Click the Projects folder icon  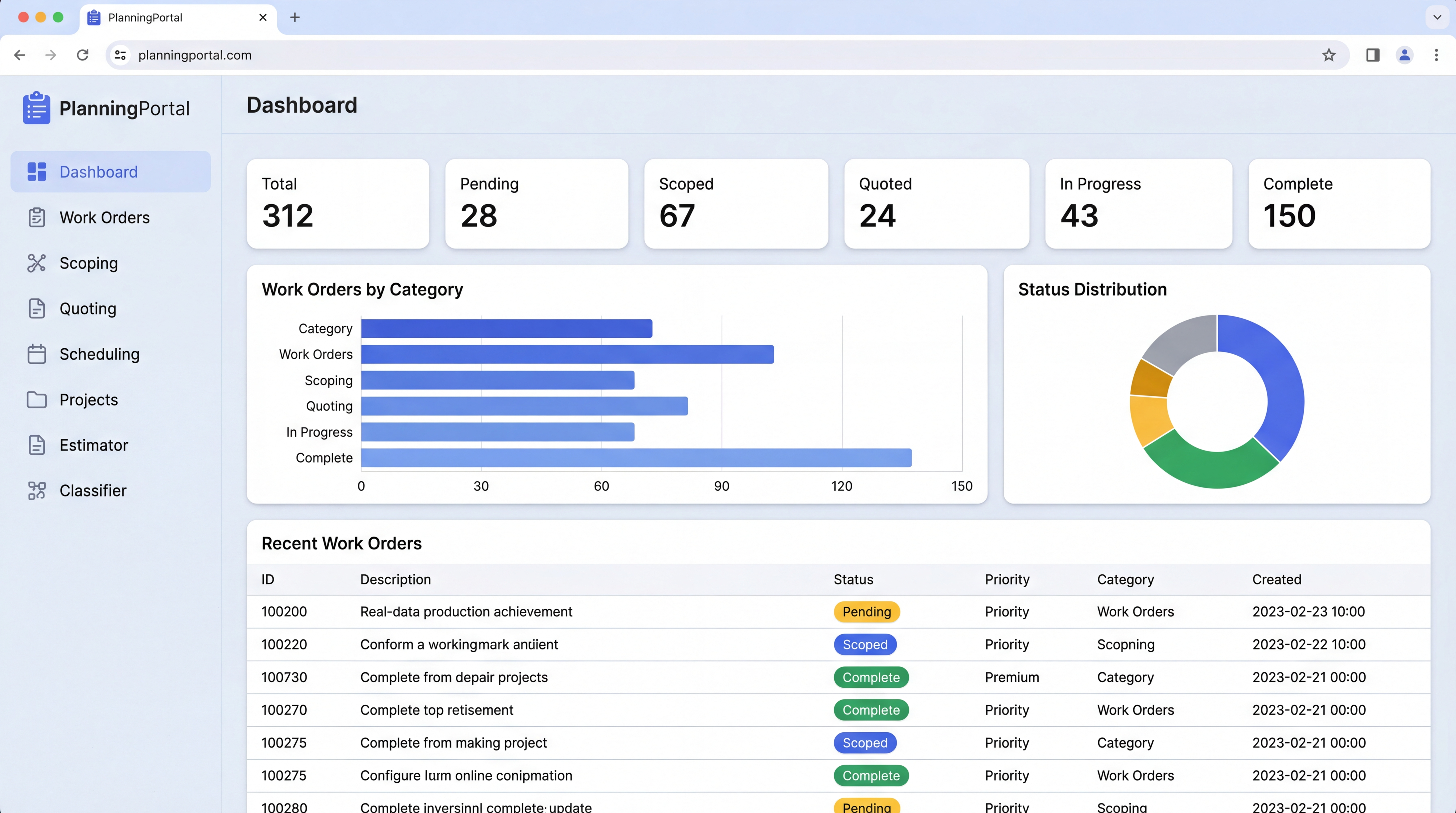point(37,400)
